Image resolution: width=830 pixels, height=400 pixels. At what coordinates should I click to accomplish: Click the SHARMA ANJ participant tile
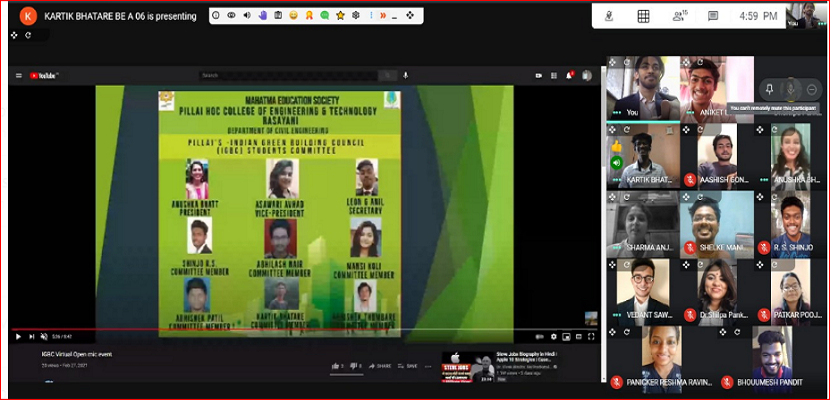[643, 224]
